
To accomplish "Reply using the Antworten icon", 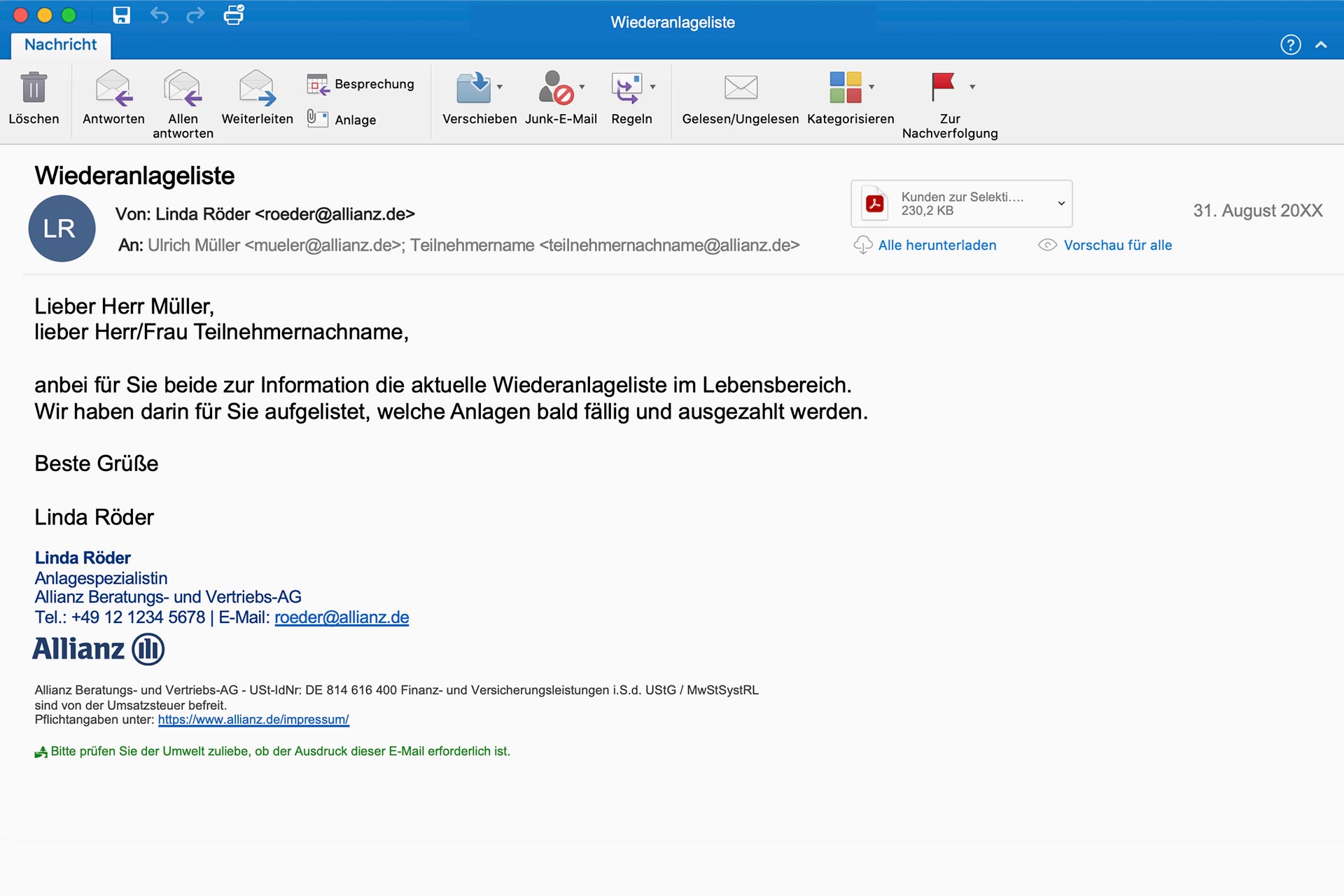I will coord(113,88).
